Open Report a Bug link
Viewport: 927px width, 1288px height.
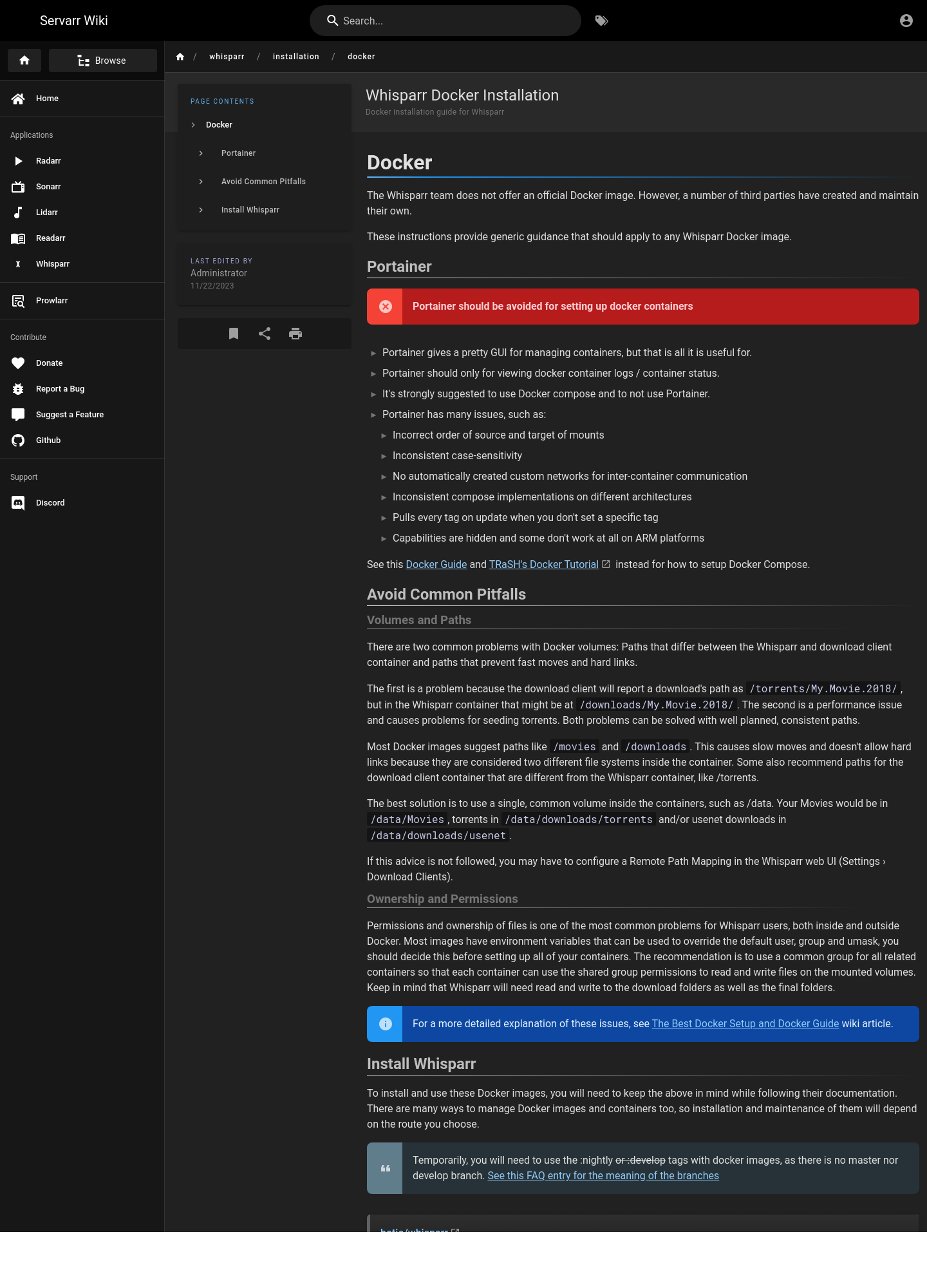tap(82, 389)
